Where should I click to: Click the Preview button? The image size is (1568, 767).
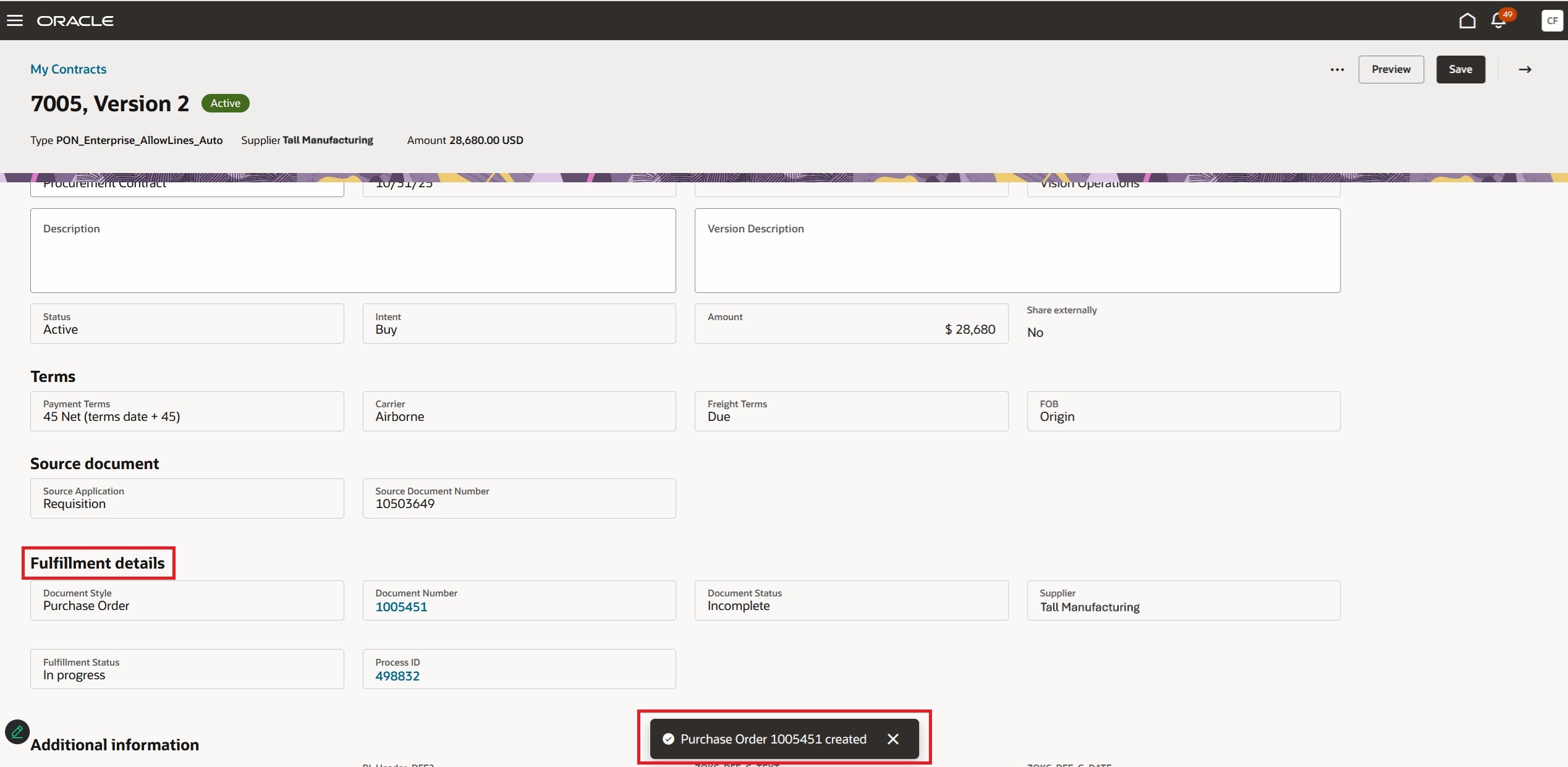point(1391,69)
